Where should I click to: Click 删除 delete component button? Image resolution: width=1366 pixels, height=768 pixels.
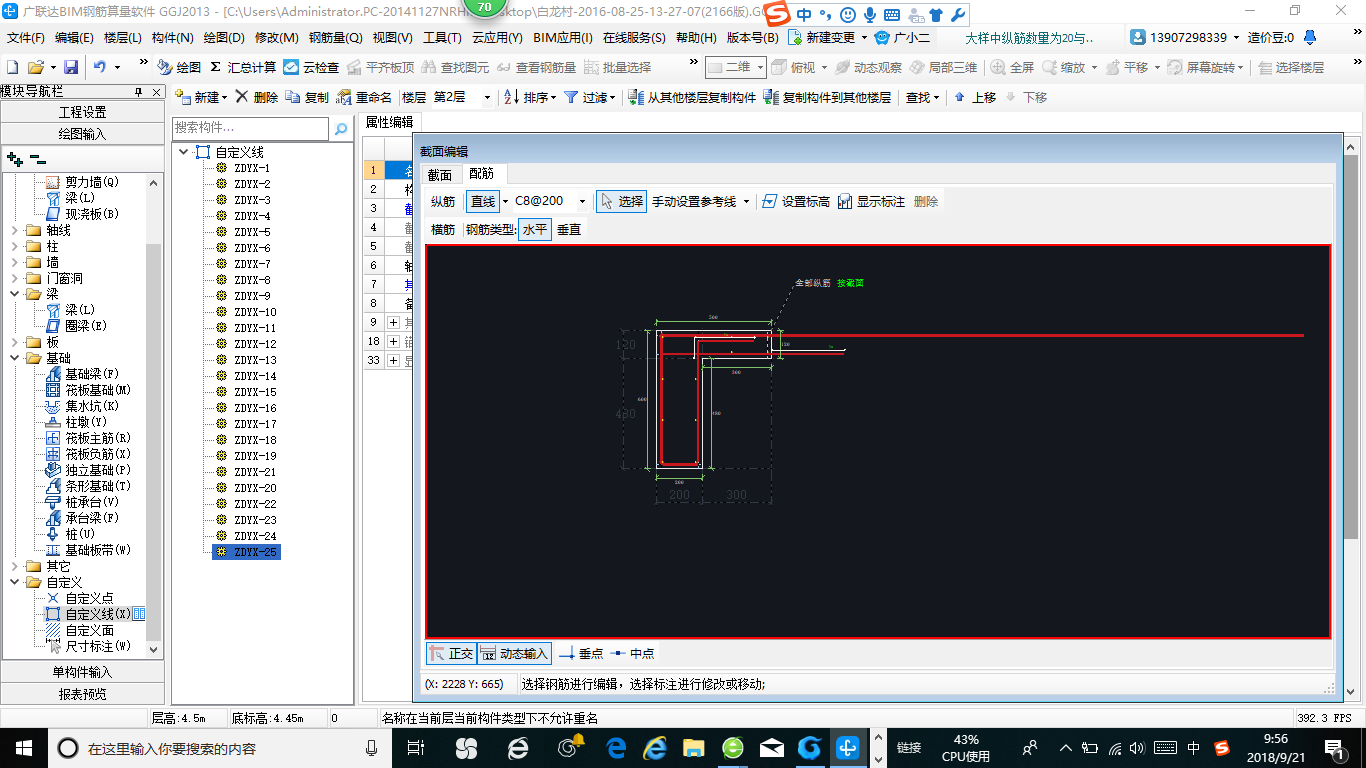(x=257, y=97)
